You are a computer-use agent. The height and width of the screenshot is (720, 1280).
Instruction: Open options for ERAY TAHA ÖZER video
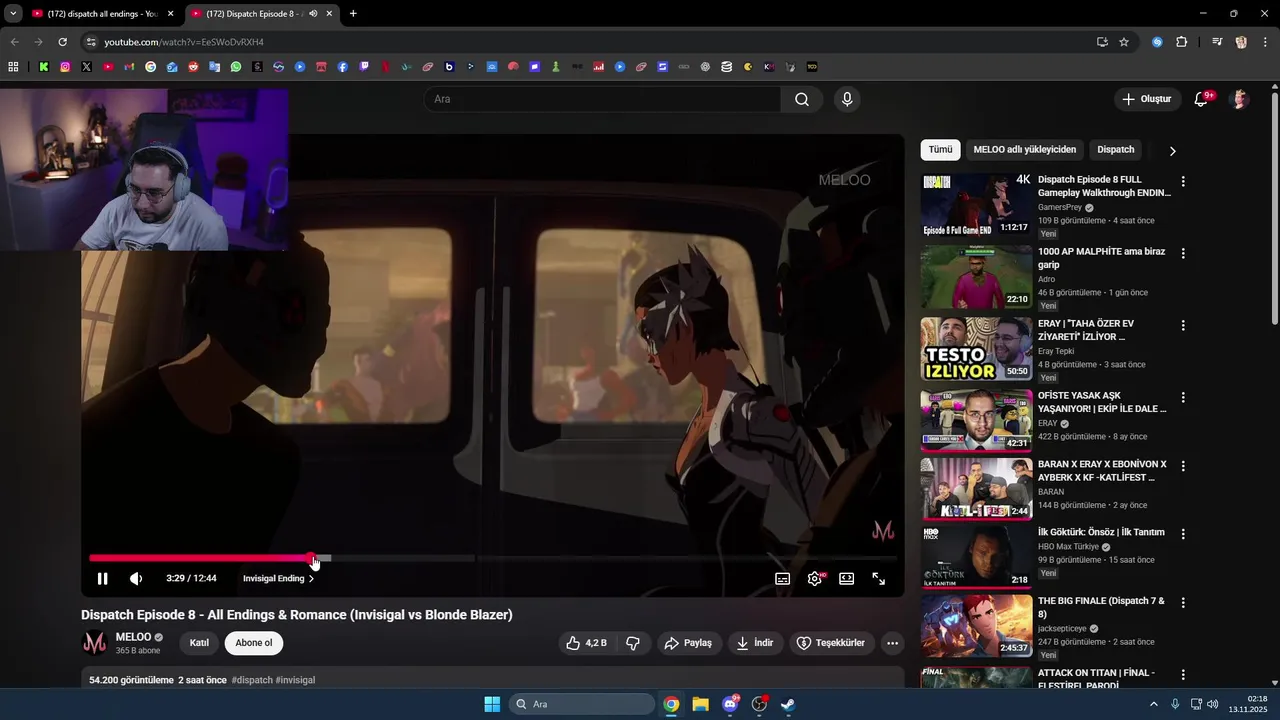coord(1183,326)
